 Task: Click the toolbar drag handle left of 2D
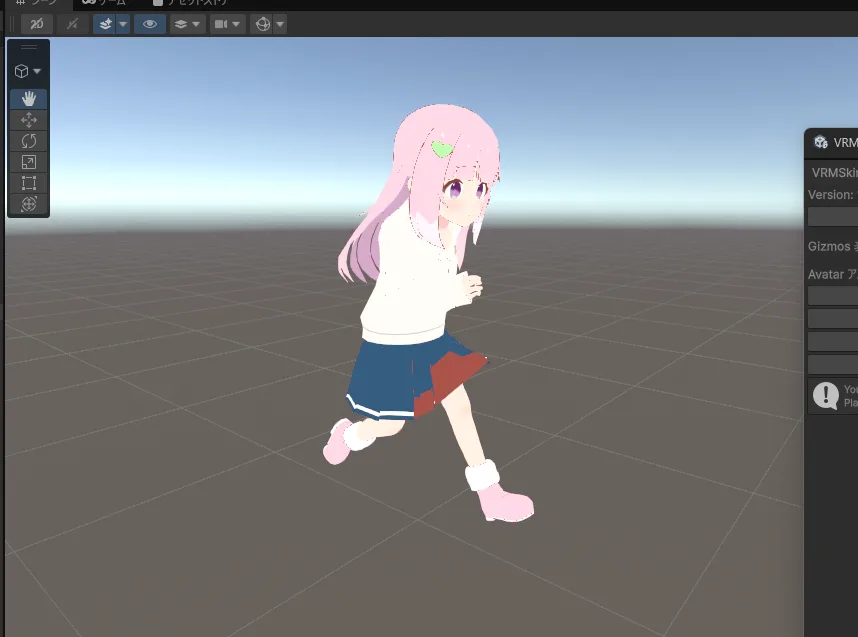click(12, 24)
